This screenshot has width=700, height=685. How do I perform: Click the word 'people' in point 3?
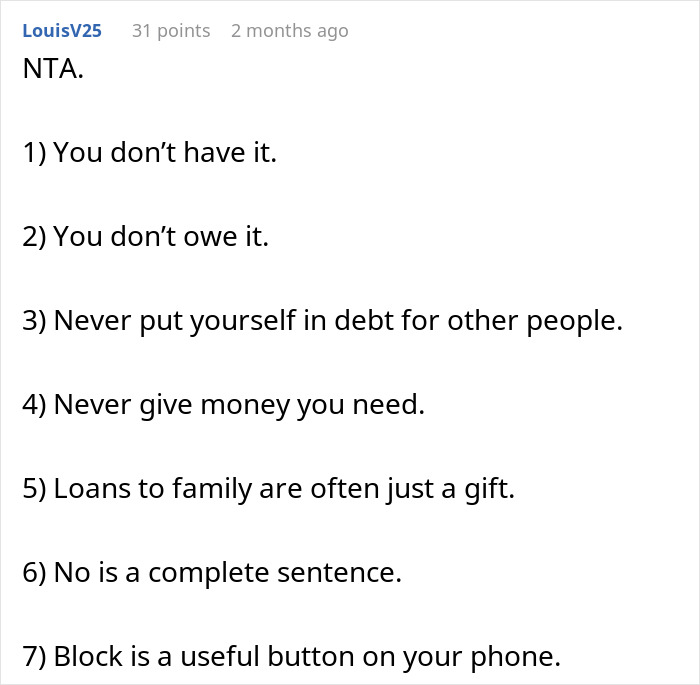pyautogui.click(x=574, y=321)
